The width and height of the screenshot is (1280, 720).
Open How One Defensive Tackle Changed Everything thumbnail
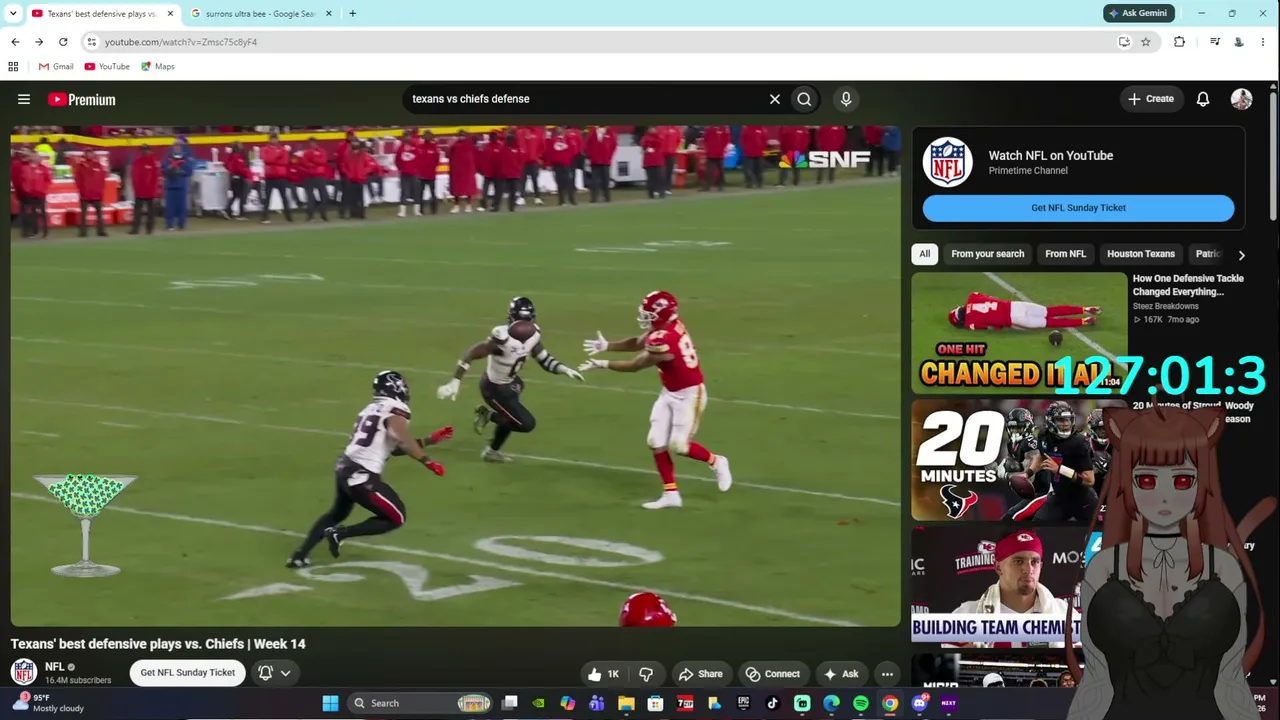[x=1018, y=333]
